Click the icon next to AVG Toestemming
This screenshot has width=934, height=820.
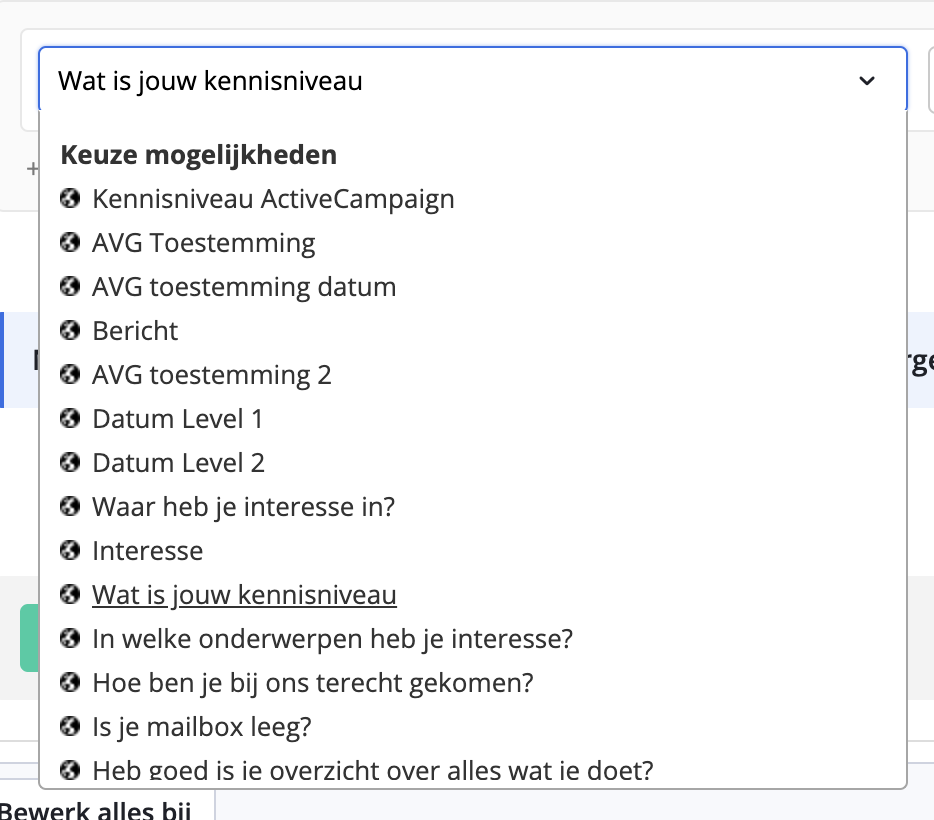70,242
